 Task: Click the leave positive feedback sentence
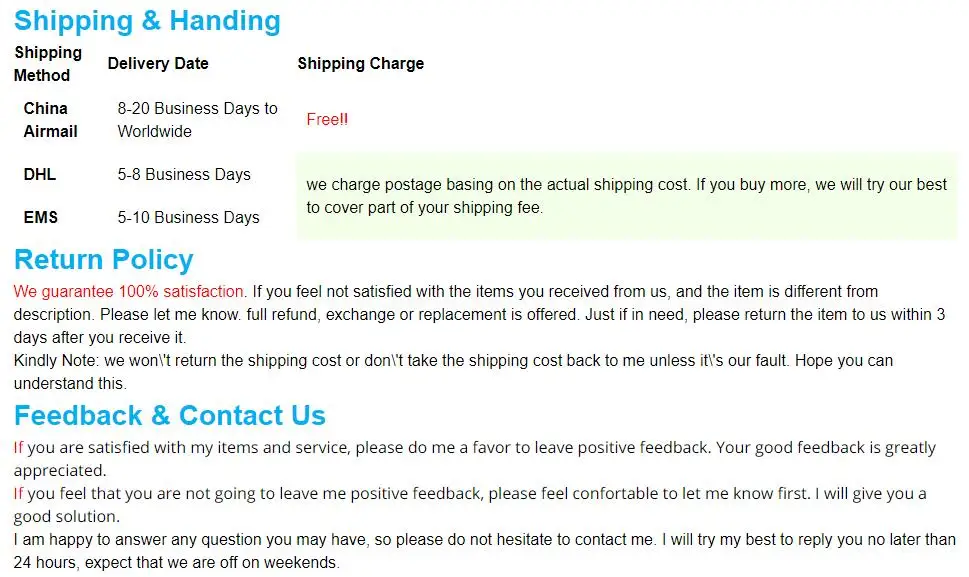[475, 459]
